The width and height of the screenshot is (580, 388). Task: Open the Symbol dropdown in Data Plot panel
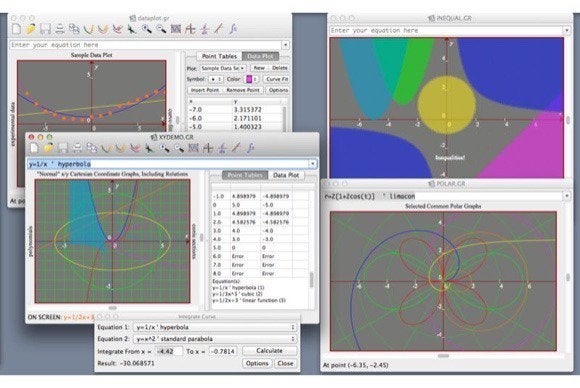click(x=216, y=79)
